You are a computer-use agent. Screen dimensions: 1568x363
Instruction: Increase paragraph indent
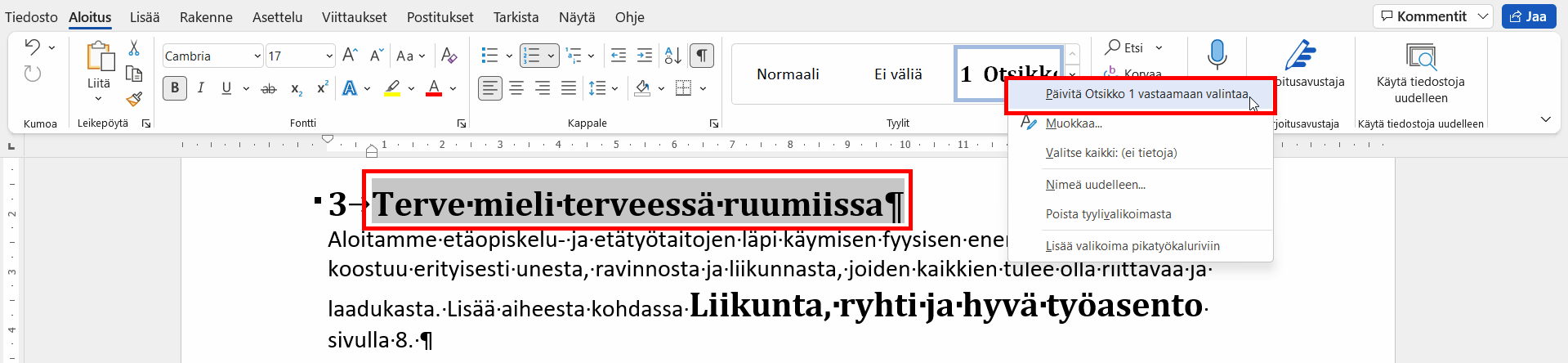tap(645, 56)
